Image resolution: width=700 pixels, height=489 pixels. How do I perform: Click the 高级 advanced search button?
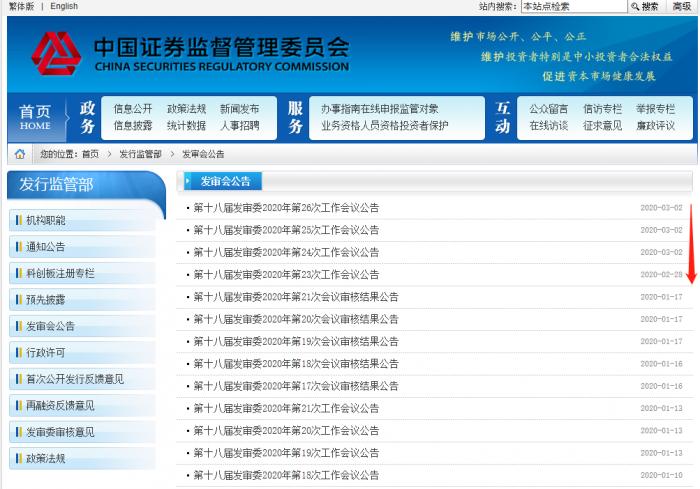682,6
